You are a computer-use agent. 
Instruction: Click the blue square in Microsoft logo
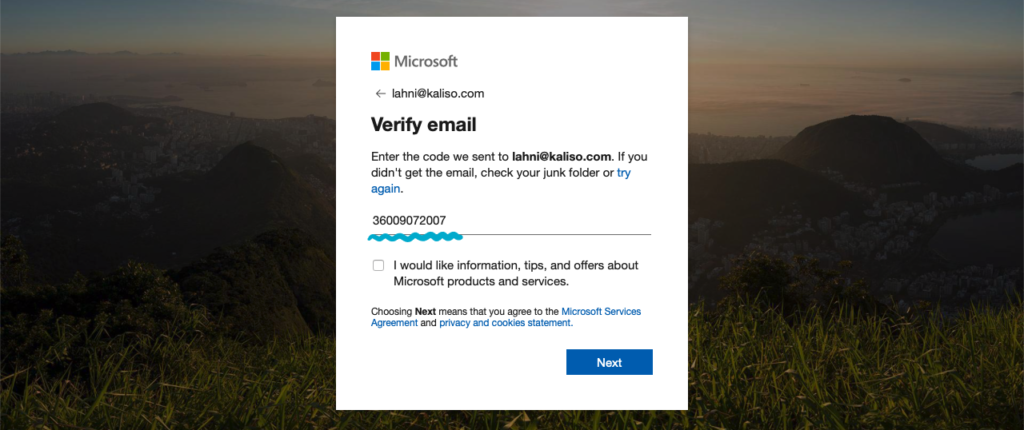point(375,66)
